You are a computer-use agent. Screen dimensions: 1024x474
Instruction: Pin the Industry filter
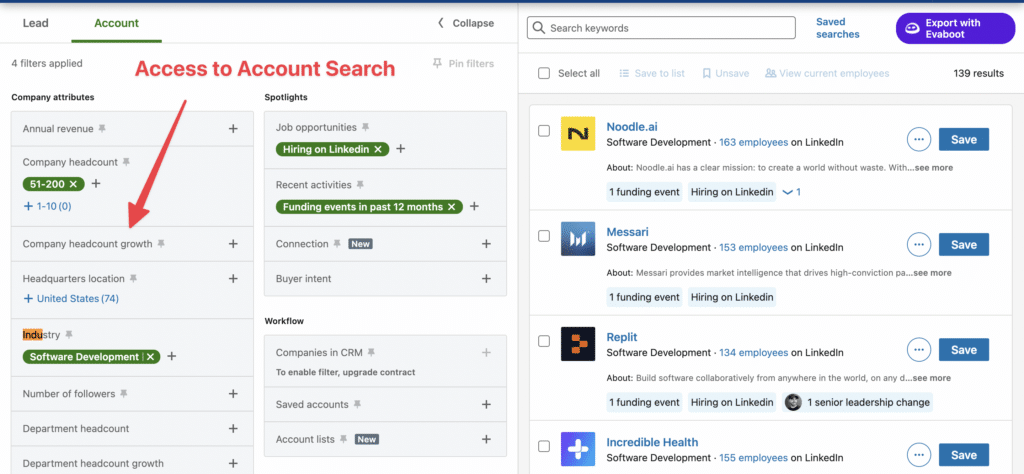coord(69,335)
